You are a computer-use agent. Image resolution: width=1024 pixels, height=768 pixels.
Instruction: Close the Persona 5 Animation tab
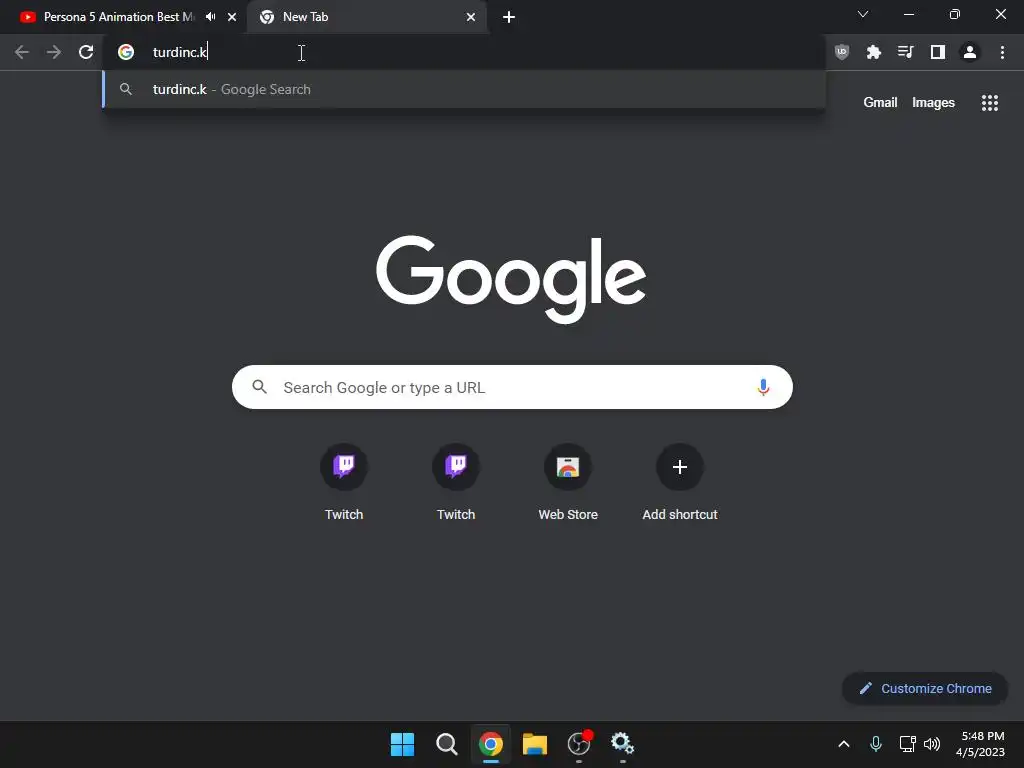tap(232, 17)
